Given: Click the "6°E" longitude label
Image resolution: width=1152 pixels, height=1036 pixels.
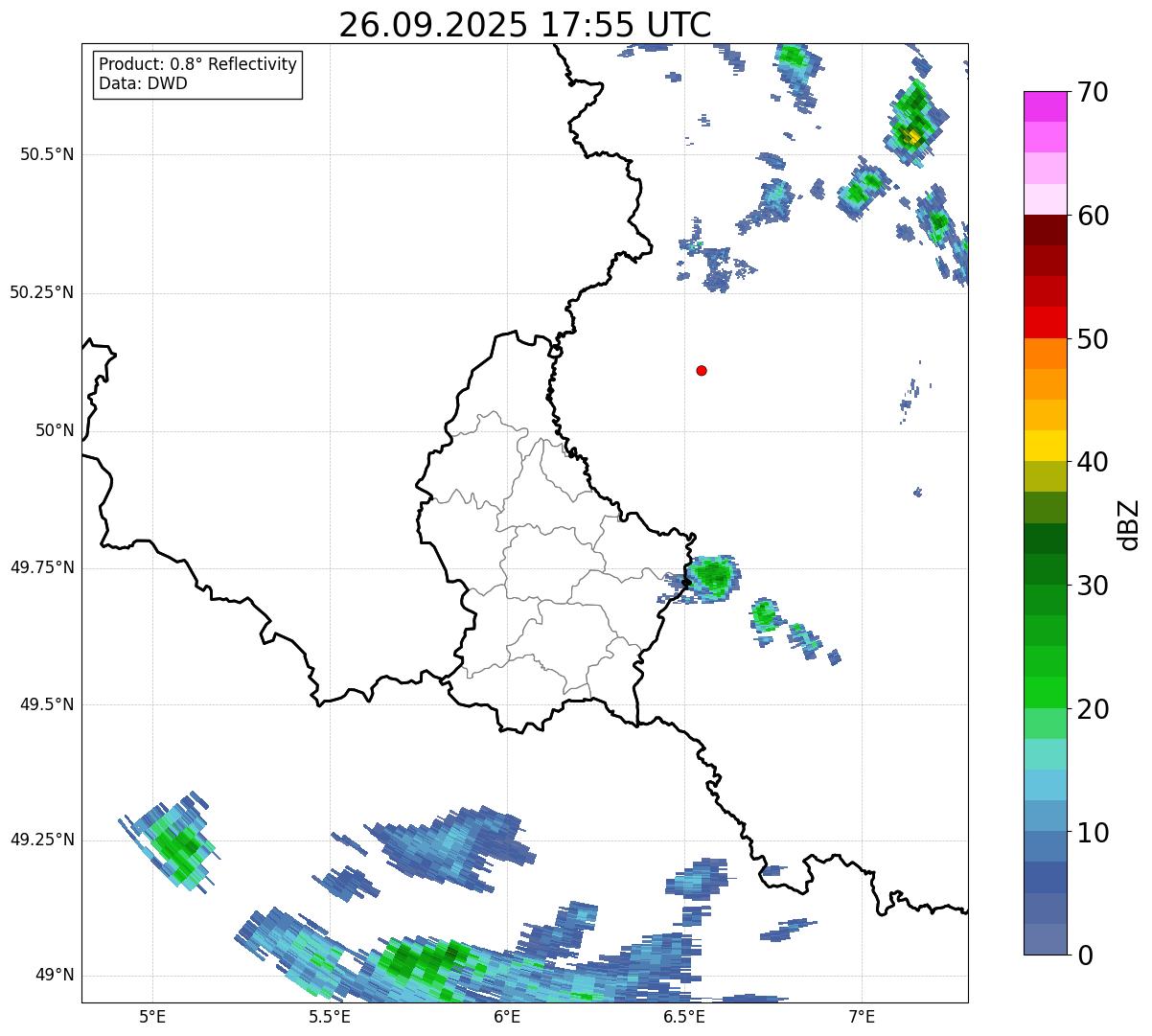Looking at the screenshot, I should point(507,1016).
